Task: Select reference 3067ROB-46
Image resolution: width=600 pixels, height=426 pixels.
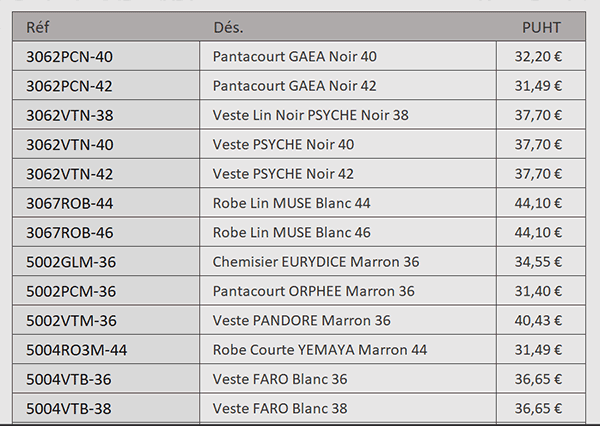Action: point(70,233)
